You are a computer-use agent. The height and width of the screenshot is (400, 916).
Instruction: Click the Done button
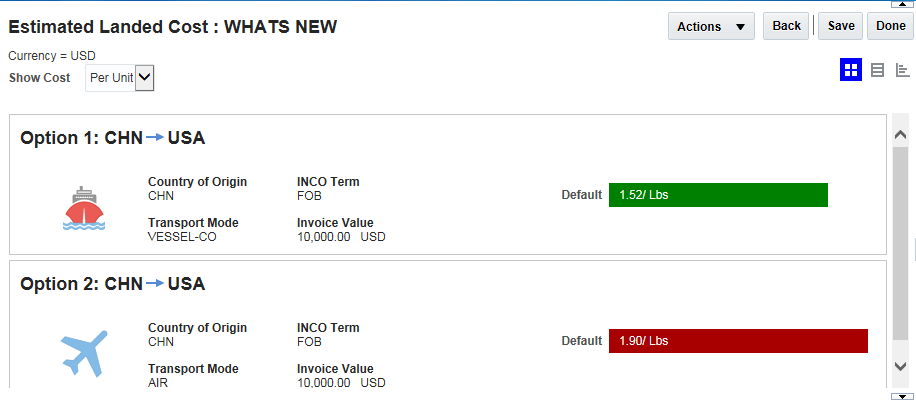[890, 27]
